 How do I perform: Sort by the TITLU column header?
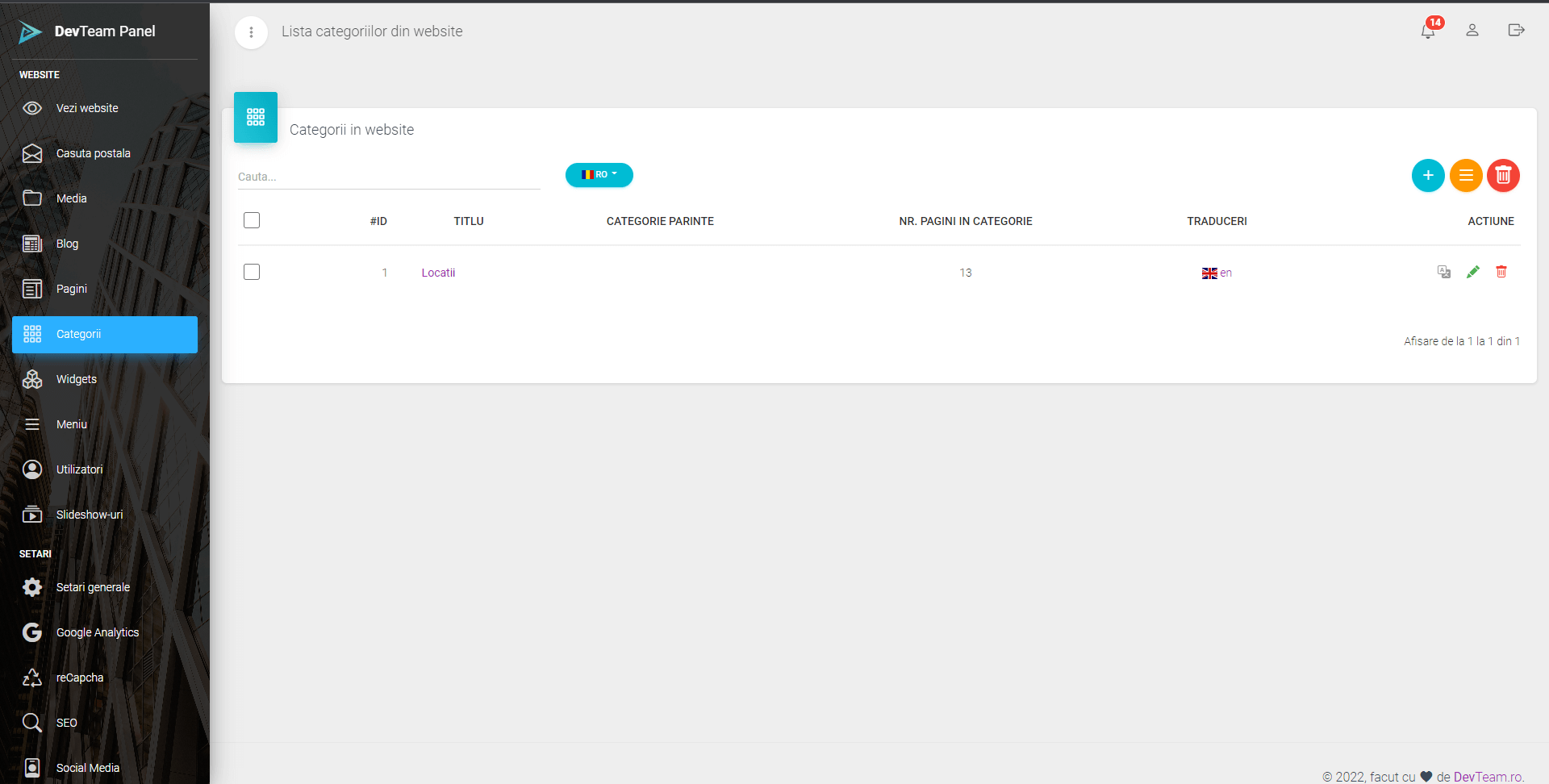click(x=468, y=221)
